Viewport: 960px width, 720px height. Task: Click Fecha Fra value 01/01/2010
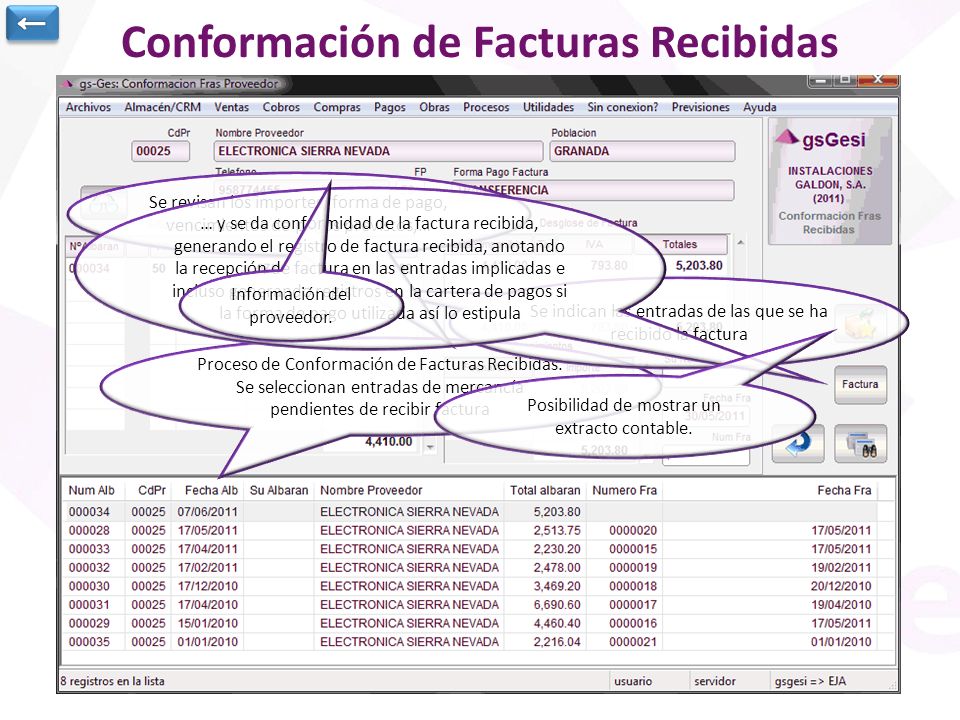(841, 642)
